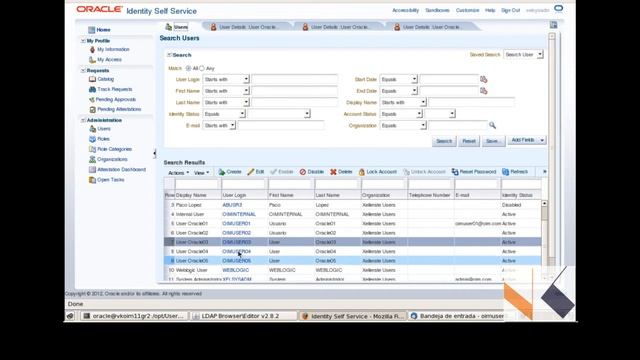The height and width of the screenshot is (360, 640).
Task: Collapse the Search section expander
Action: [169, 55]
